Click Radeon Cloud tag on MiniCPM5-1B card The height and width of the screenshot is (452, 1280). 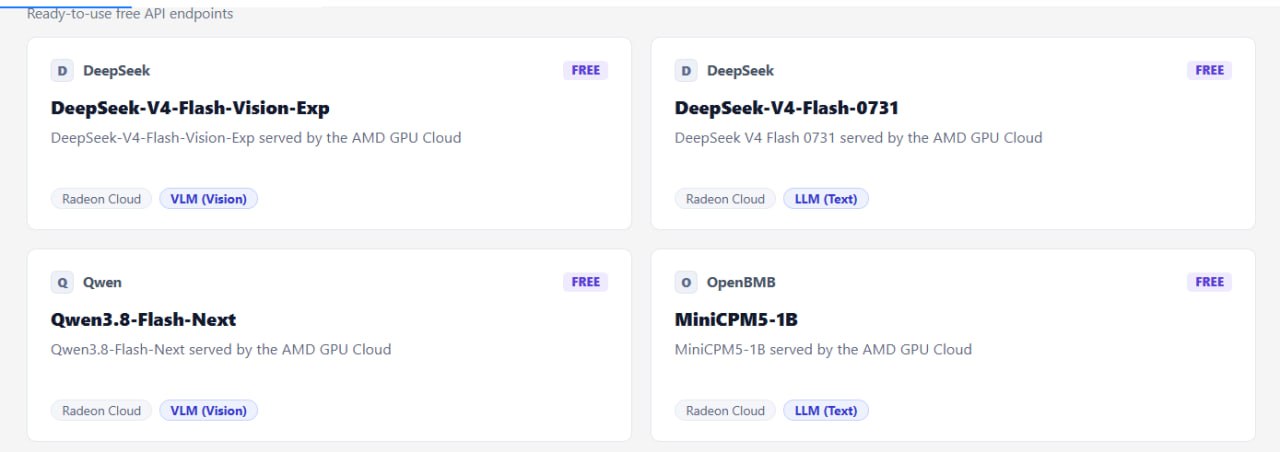click(x=726, y=411)
